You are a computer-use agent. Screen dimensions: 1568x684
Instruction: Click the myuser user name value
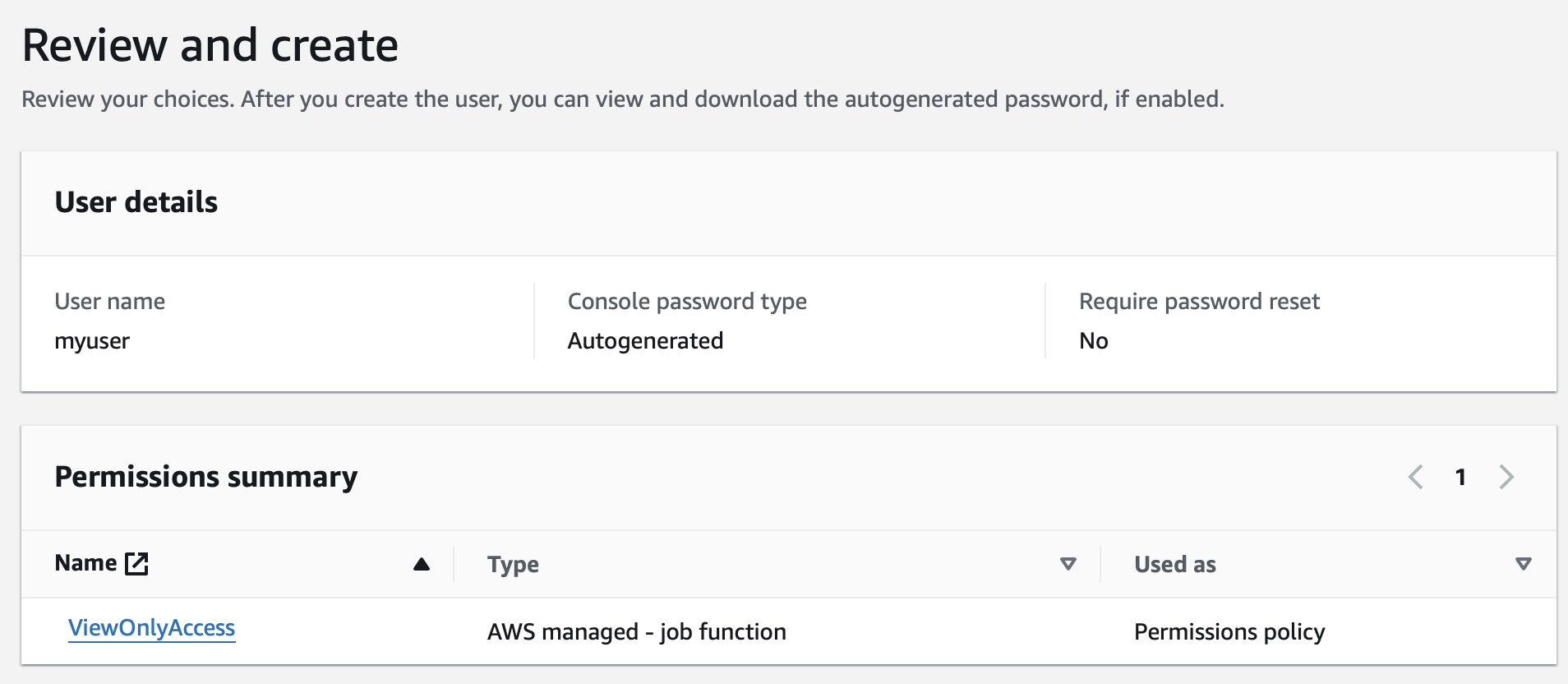tap(92, 341)
